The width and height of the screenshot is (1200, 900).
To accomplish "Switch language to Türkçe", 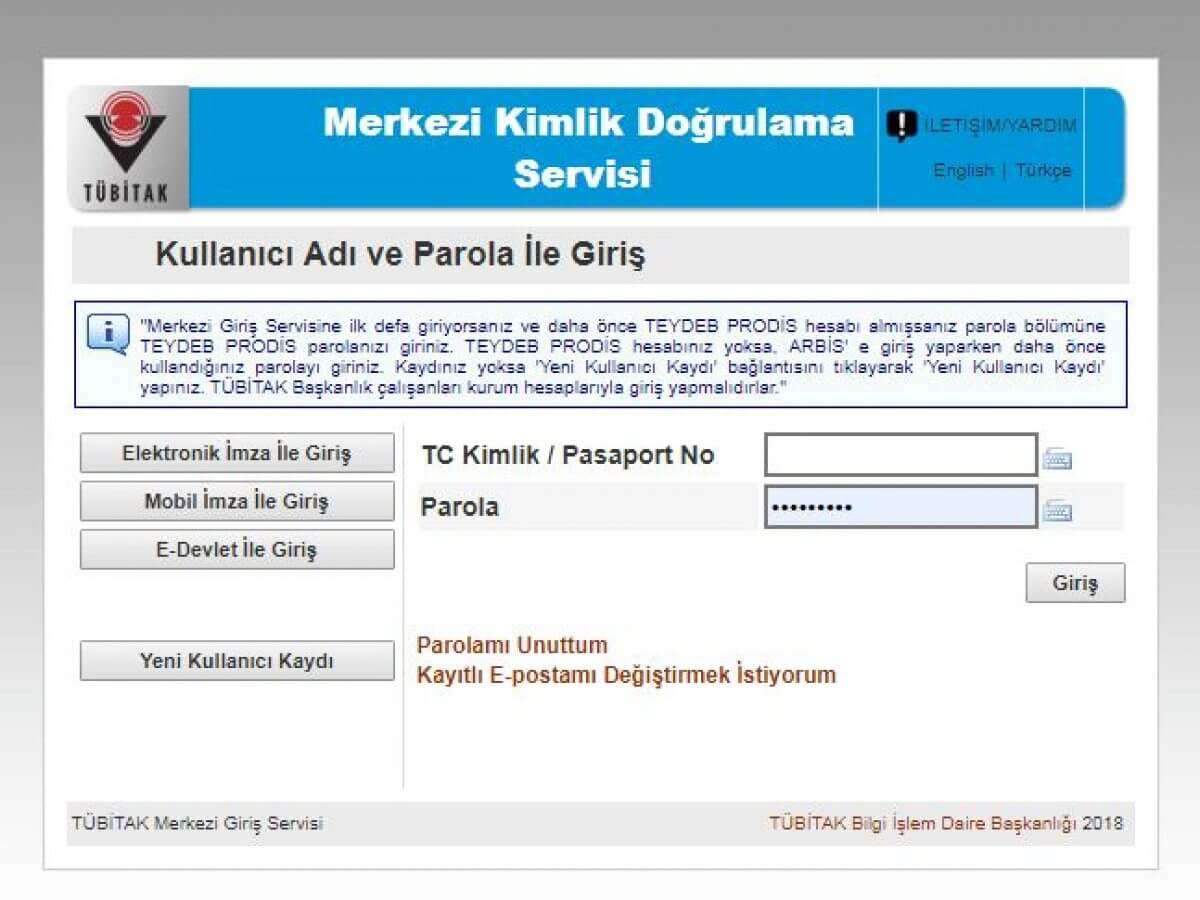I will click(1043, 170).
